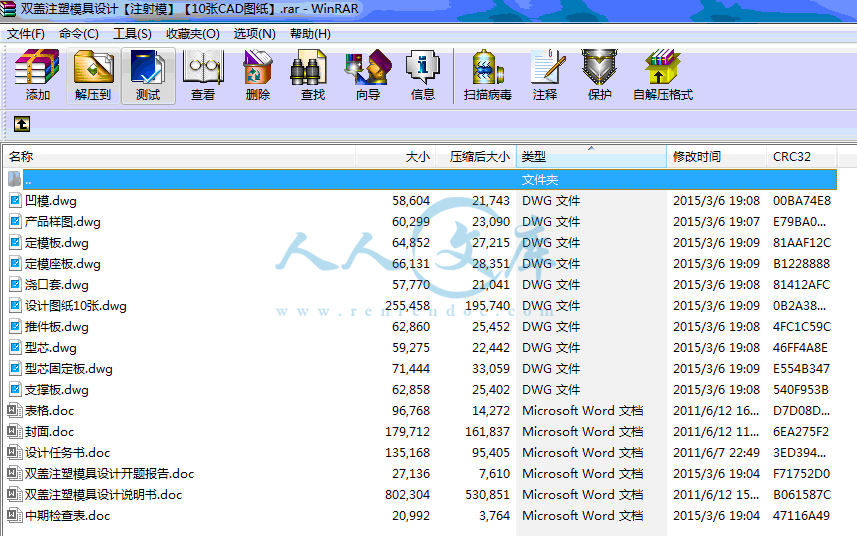857x536 pixels.
Task: Click CRC32 value 00BA74E8
Action: coord(802,201)
